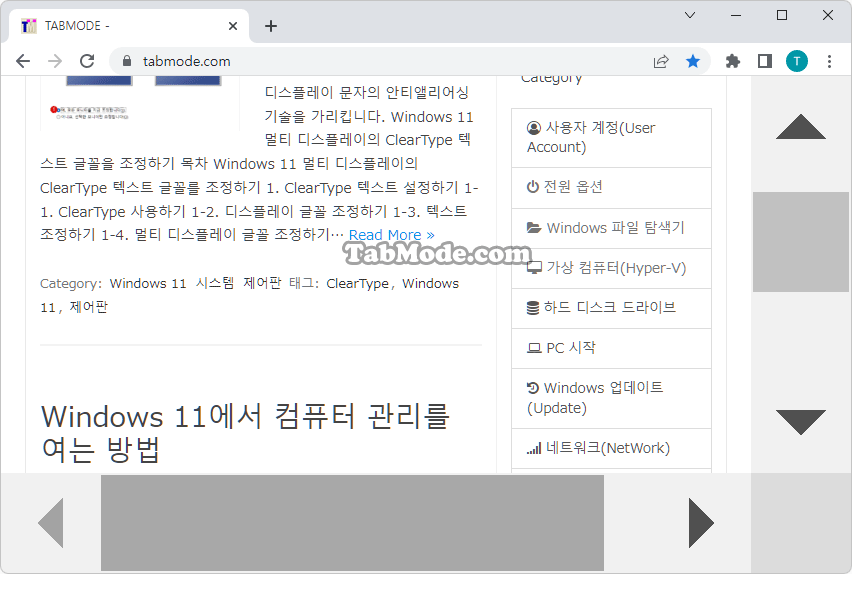
Task: Select the TABMODE tab
Action: pos(129,26)
